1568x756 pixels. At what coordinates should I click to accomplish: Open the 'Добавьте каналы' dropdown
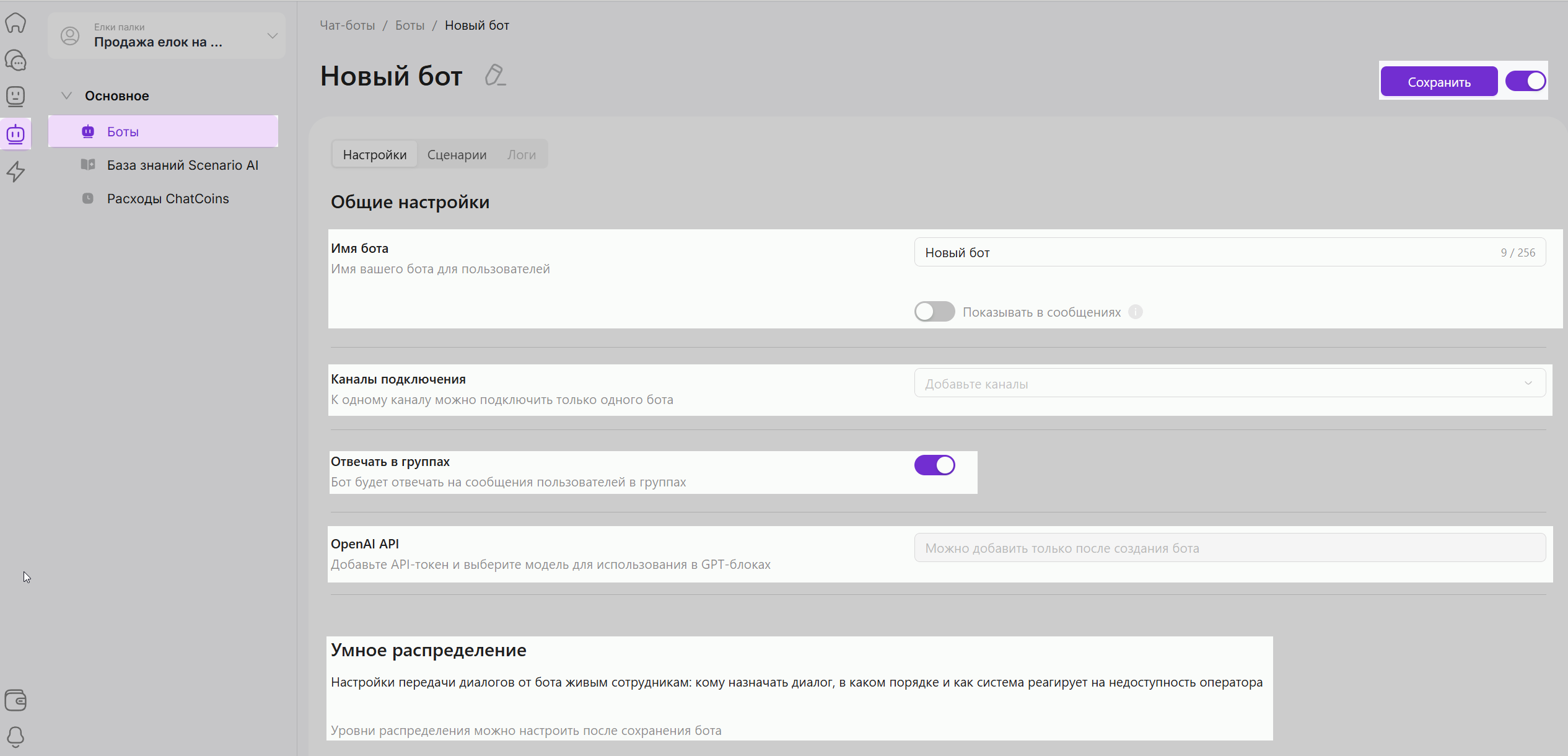point(1229,384)
